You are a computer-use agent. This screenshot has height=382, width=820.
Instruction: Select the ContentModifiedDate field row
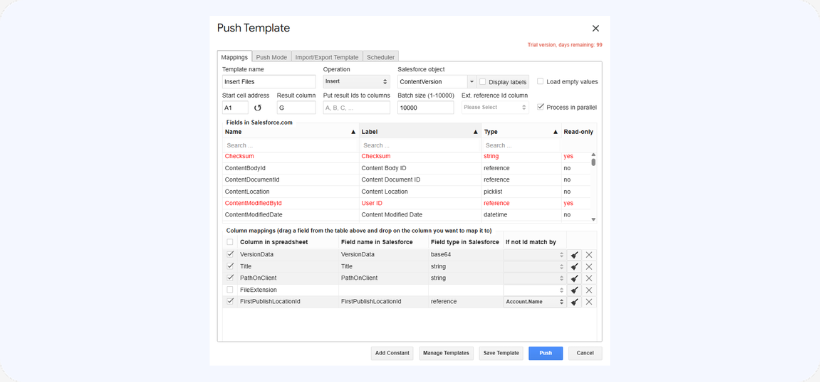click(406, 215)
